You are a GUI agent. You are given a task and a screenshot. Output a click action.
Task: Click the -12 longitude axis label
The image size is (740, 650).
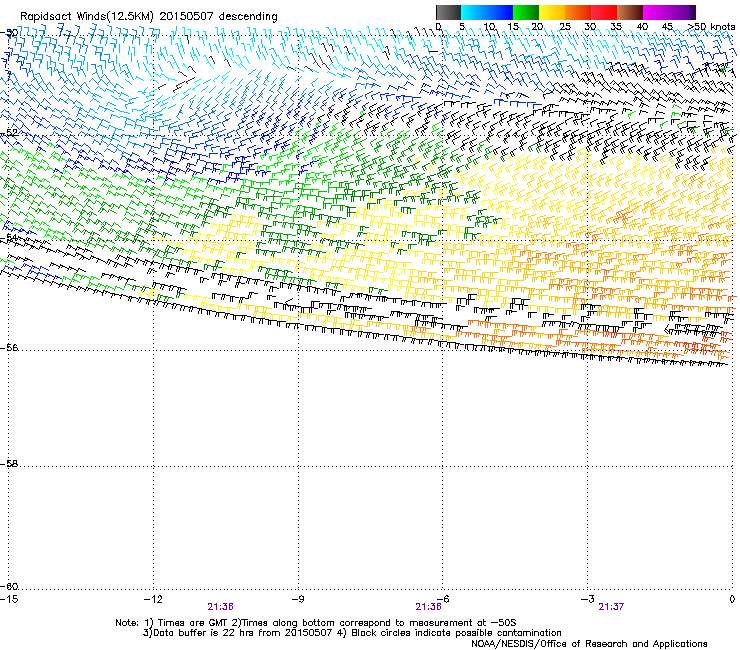point(153,599)
